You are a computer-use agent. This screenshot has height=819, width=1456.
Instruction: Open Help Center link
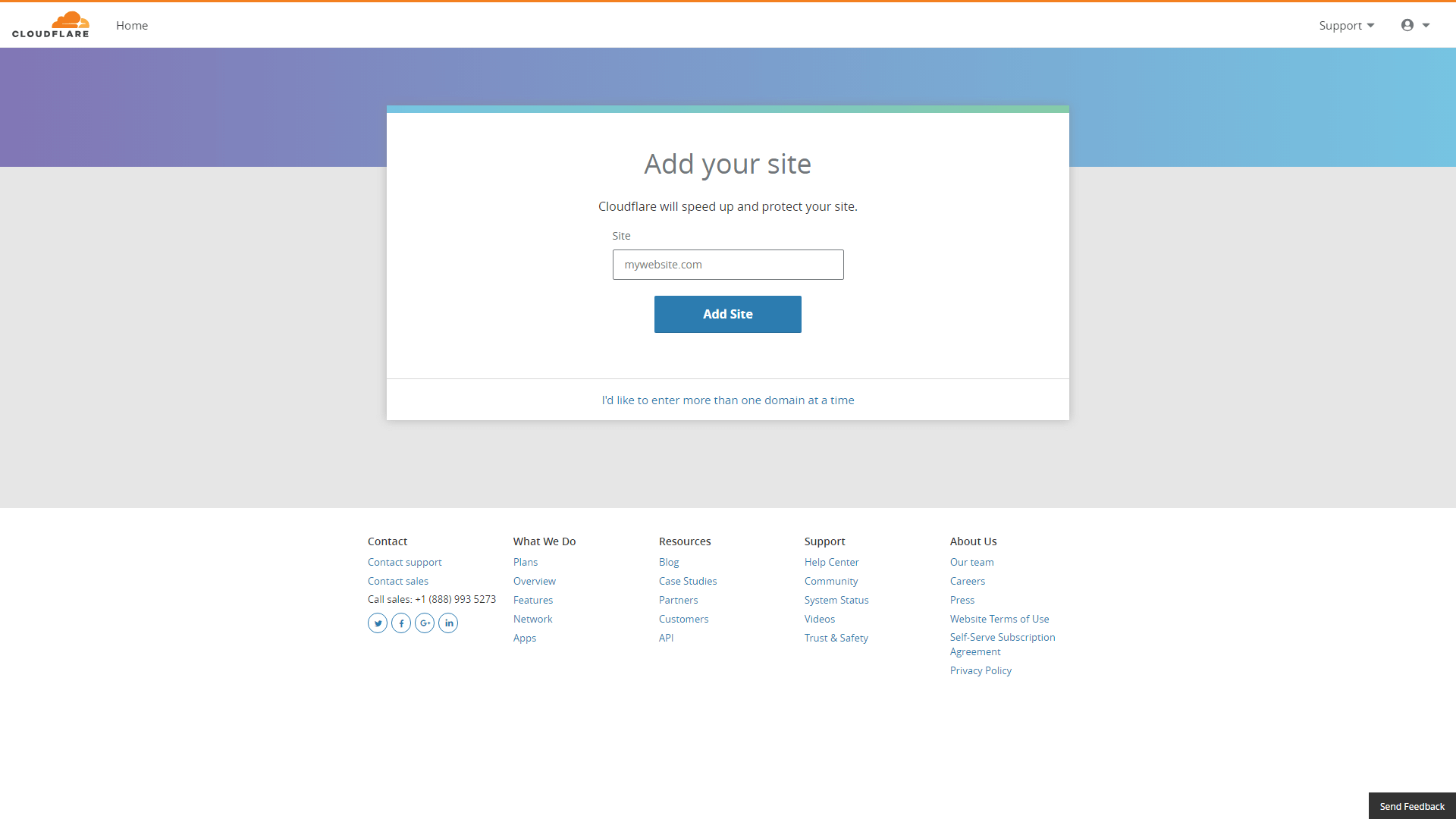click(x=832, y=562)
